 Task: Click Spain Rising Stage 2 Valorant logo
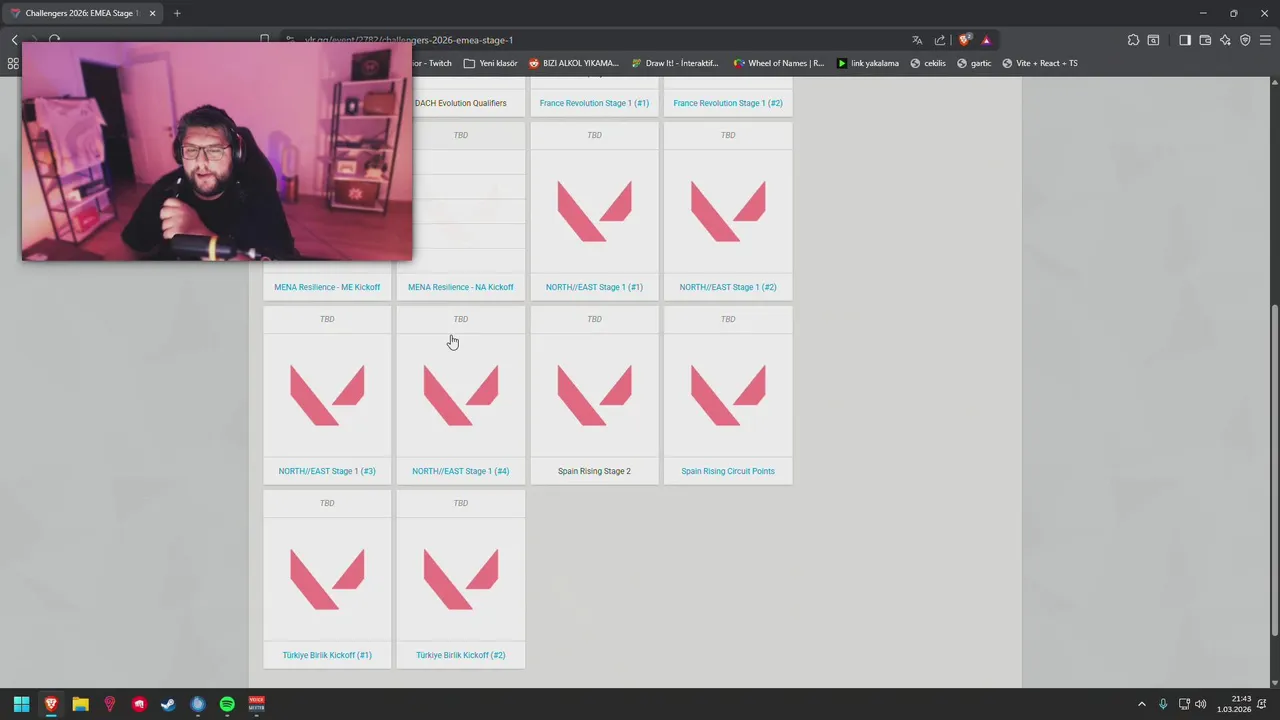pos(594,395)
